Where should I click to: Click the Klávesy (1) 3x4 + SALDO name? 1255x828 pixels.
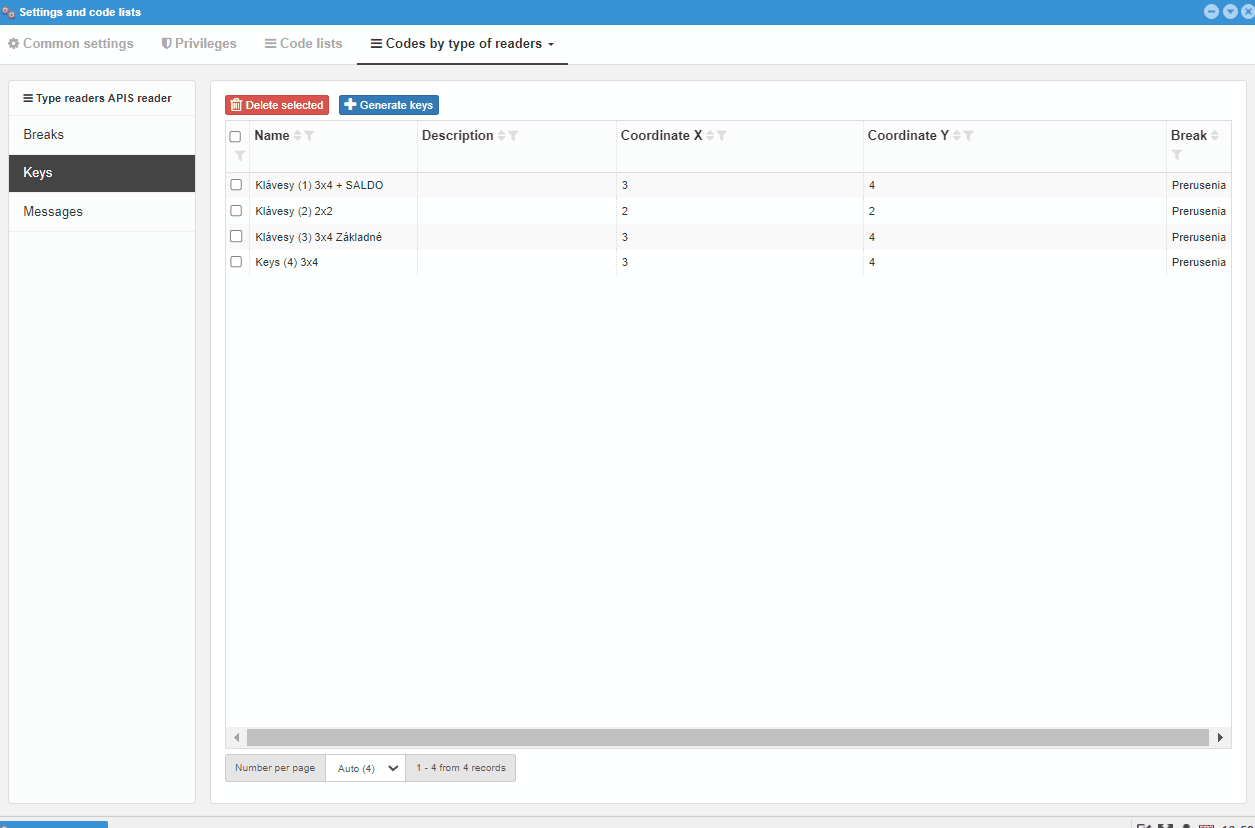coord(319,185)
